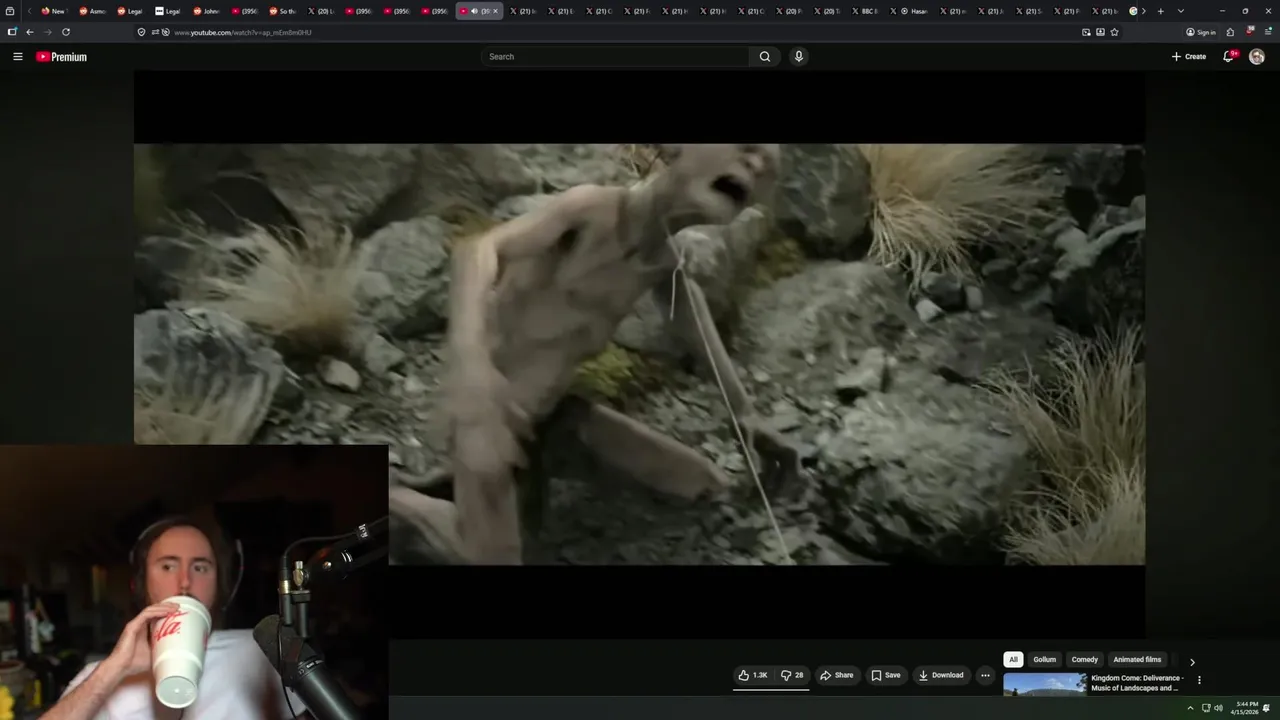The height and width of the screenshot is (720, 1280).
Task: Switch to the BBC tab
Action: [x=865, y=11]
